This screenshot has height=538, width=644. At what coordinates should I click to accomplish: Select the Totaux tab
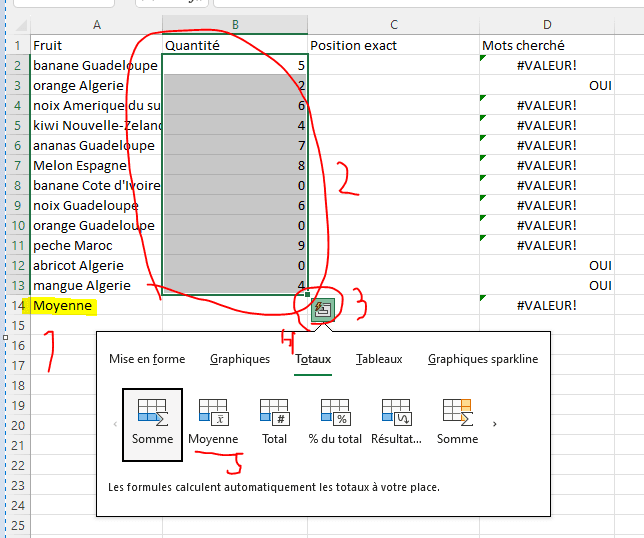[312, 359]
